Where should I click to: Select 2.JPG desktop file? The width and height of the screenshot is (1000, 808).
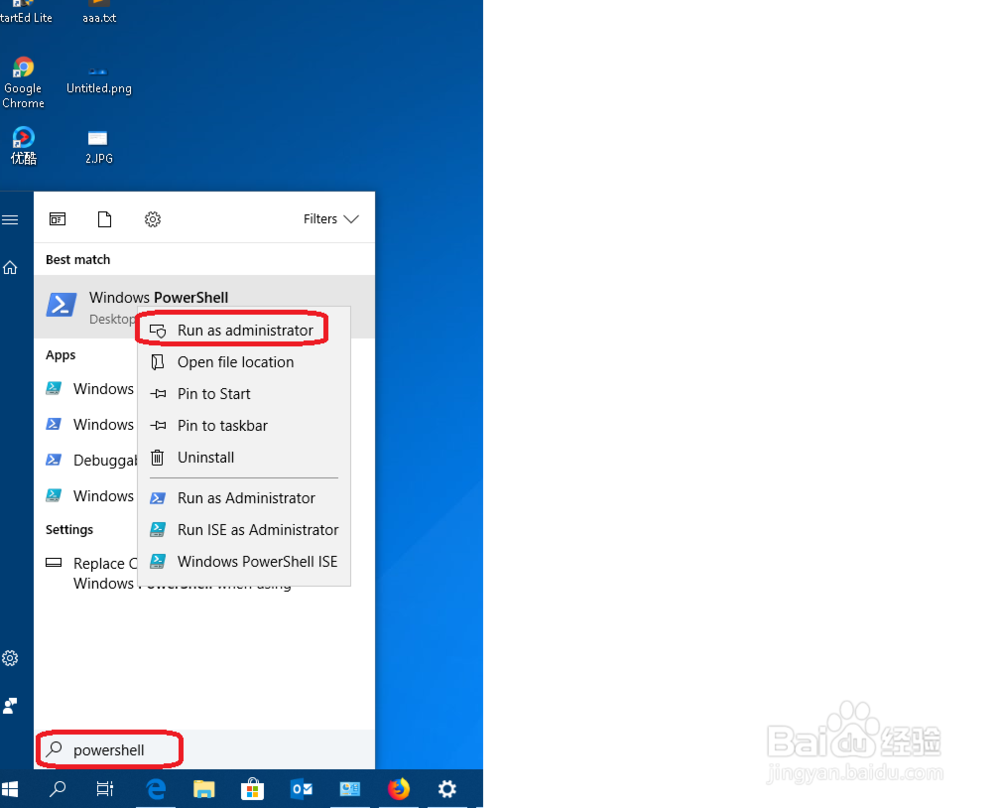99,147
